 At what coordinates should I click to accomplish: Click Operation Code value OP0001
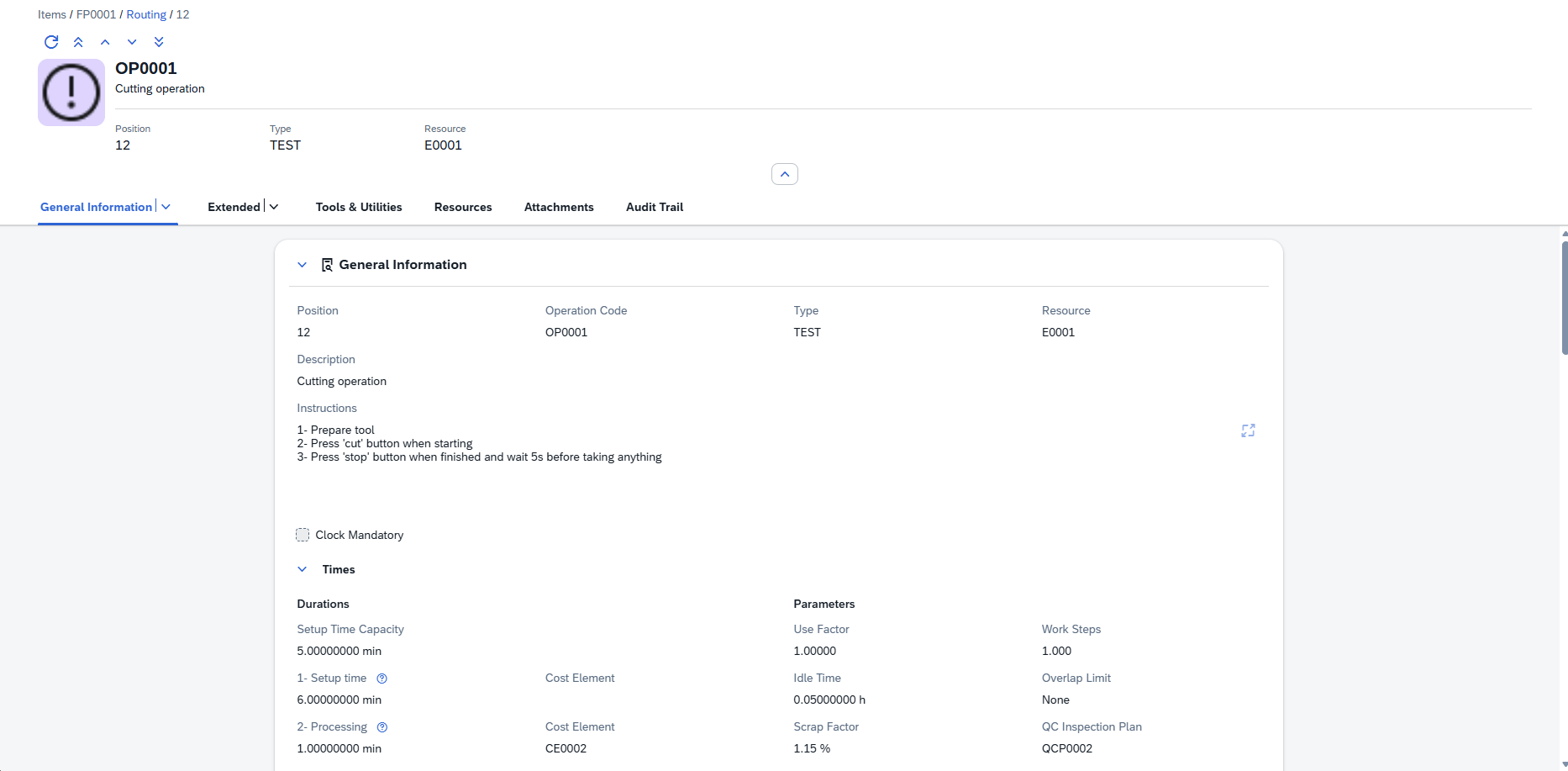tap(566, 332)
